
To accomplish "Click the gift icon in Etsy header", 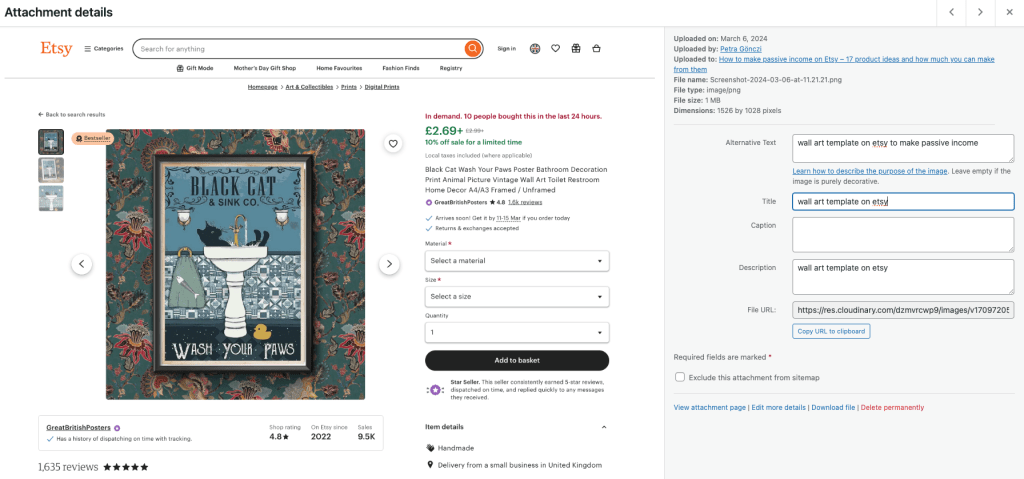I will tap(576, 48).
